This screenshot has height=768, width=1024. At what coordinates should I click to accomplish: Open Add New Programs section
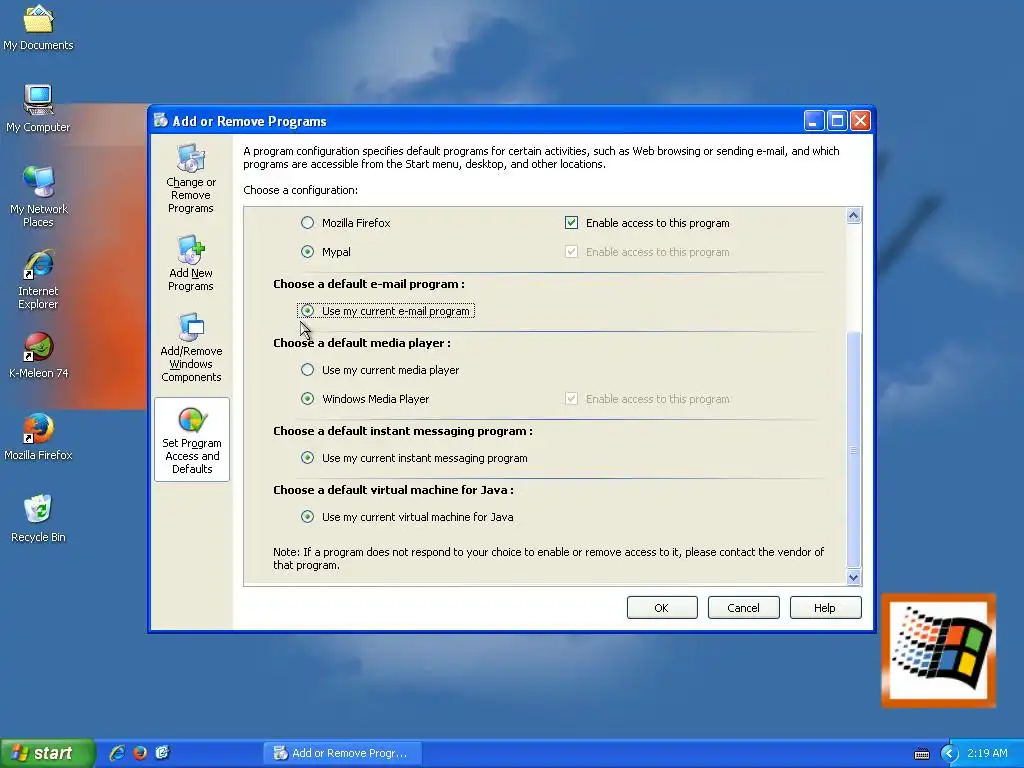pos(191,263)
